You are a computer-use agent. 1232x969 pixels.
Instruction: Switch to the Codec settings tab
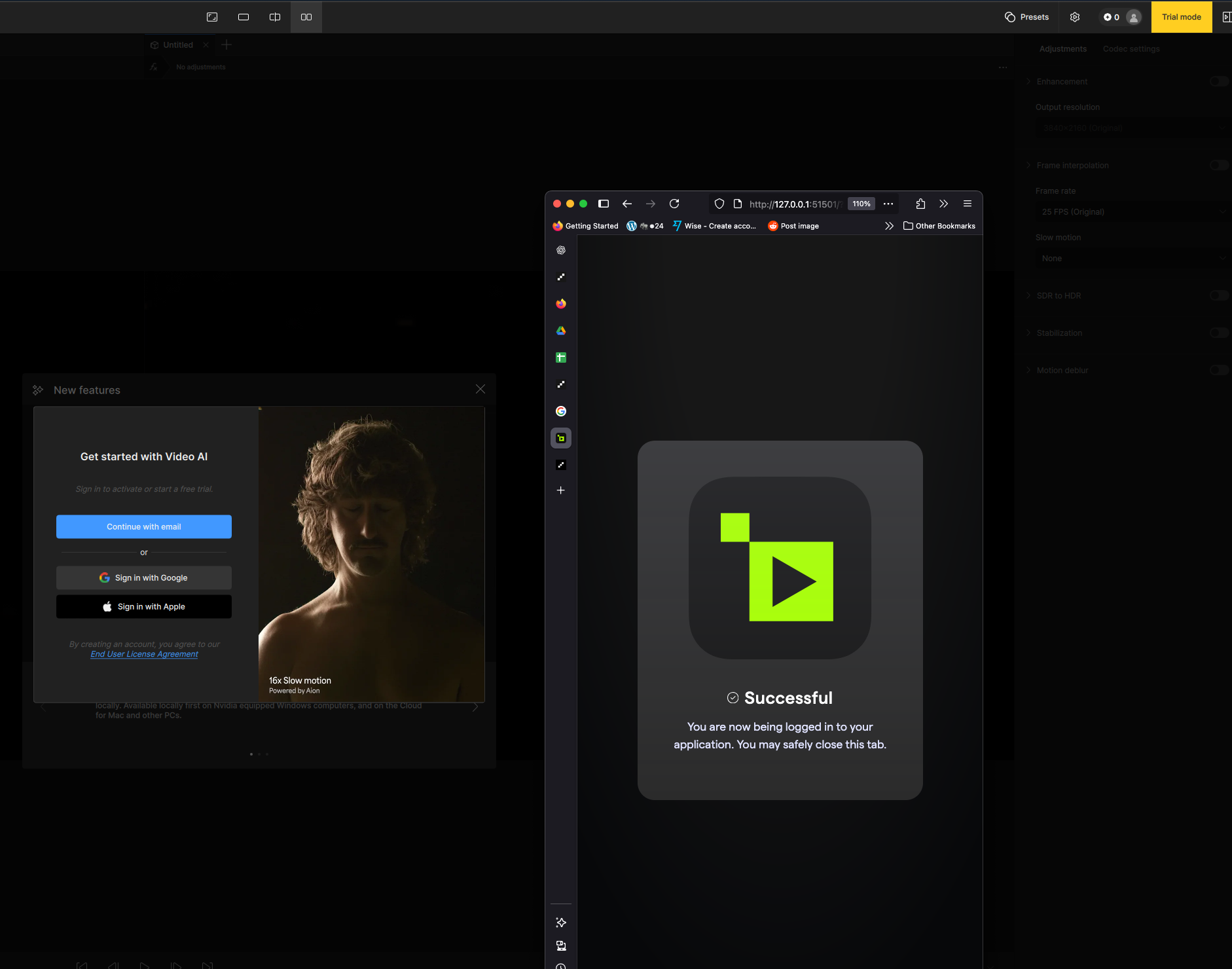[x=1131, y=48]
